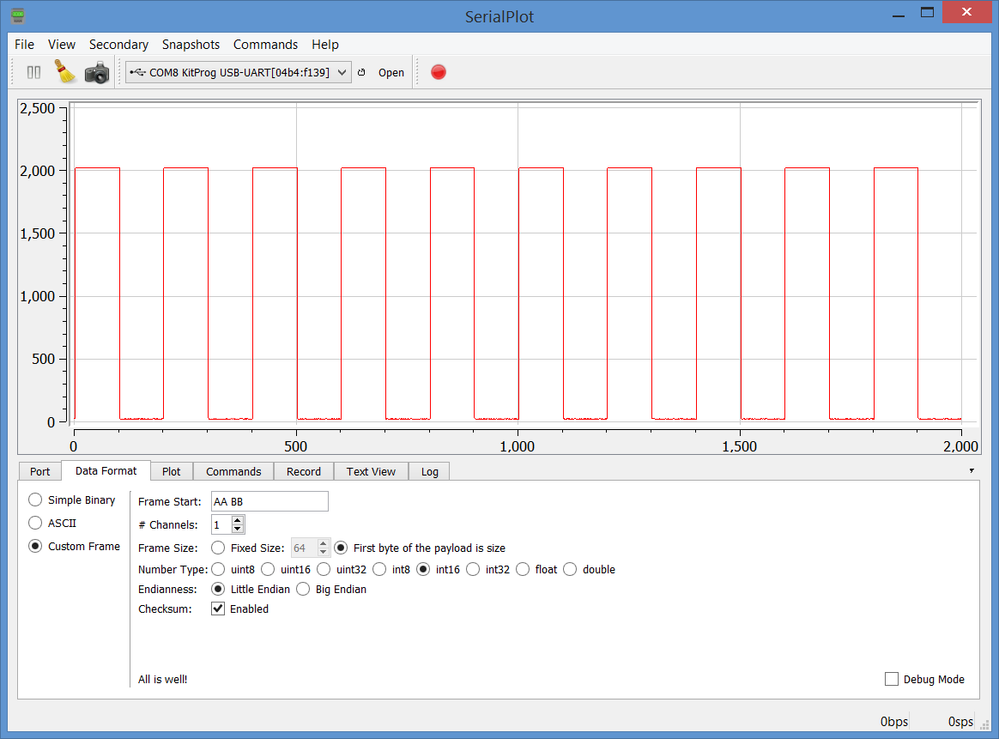The width and height of the screenshot is (999, 739).
Task: Increase the number of channels with the stepper
Action: 238,520
